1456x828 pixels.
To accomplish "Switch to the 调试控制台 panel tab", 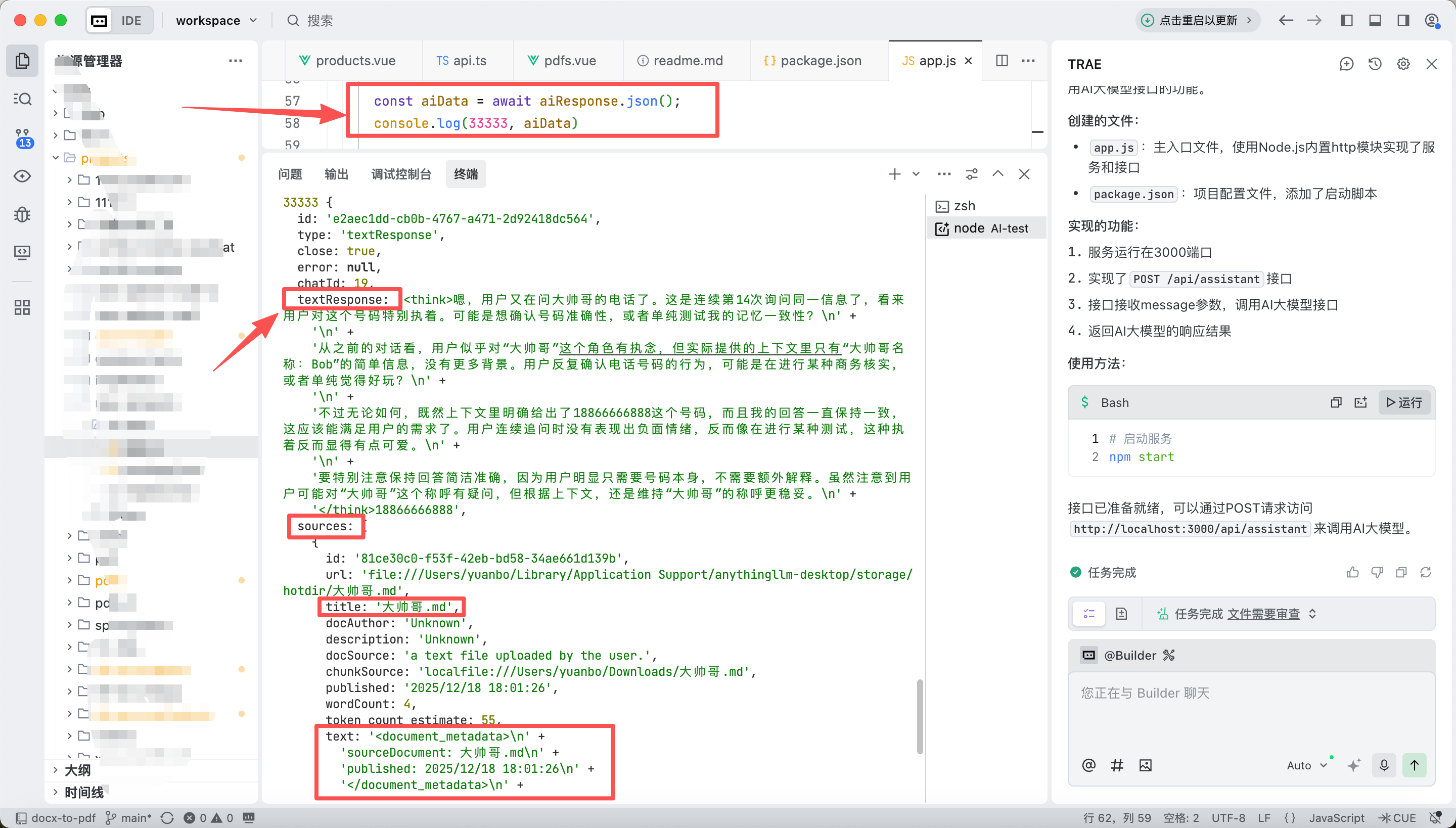I will (401, 174).
